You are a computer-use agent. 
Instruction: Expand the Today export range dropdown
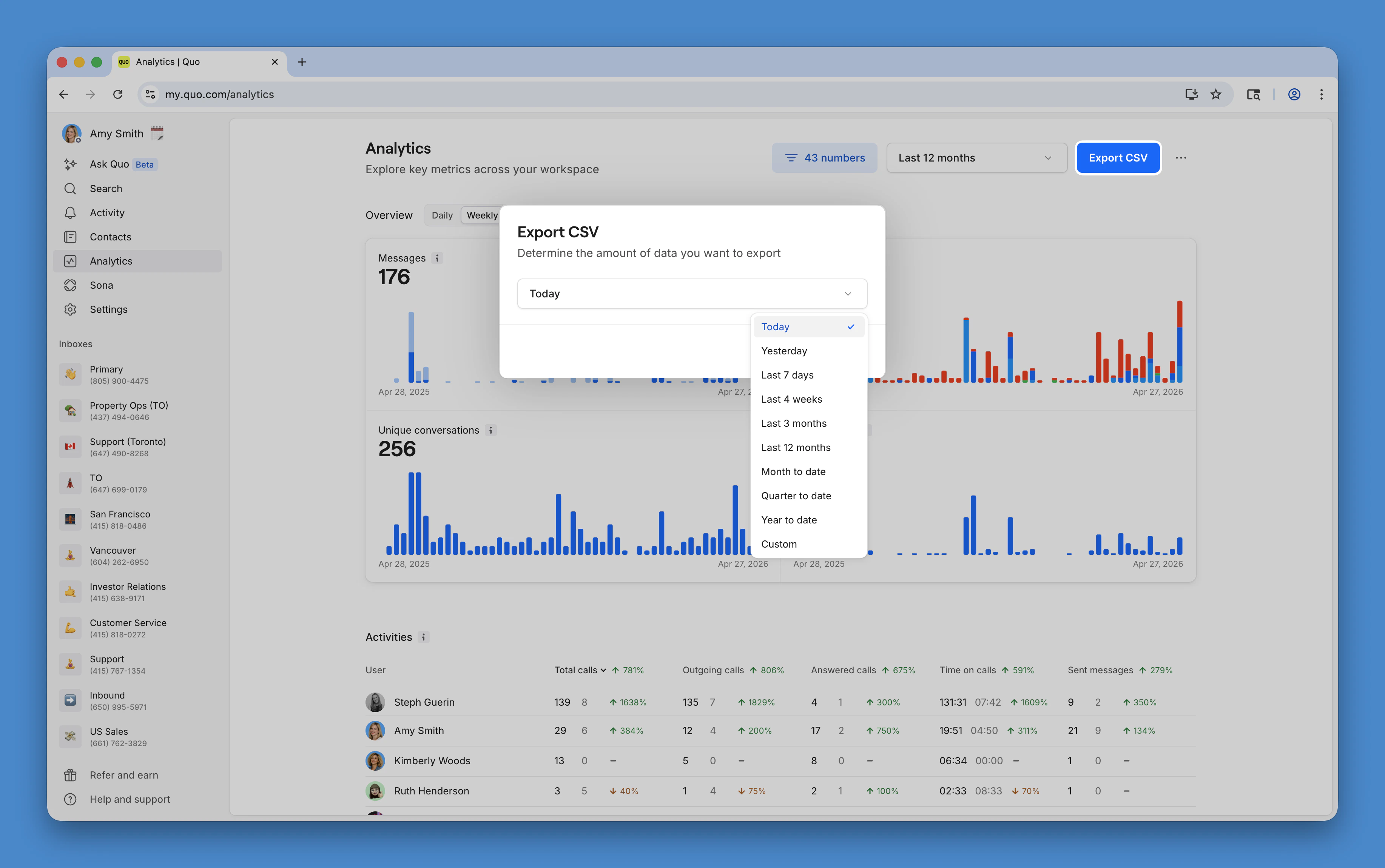click(692, 293)
